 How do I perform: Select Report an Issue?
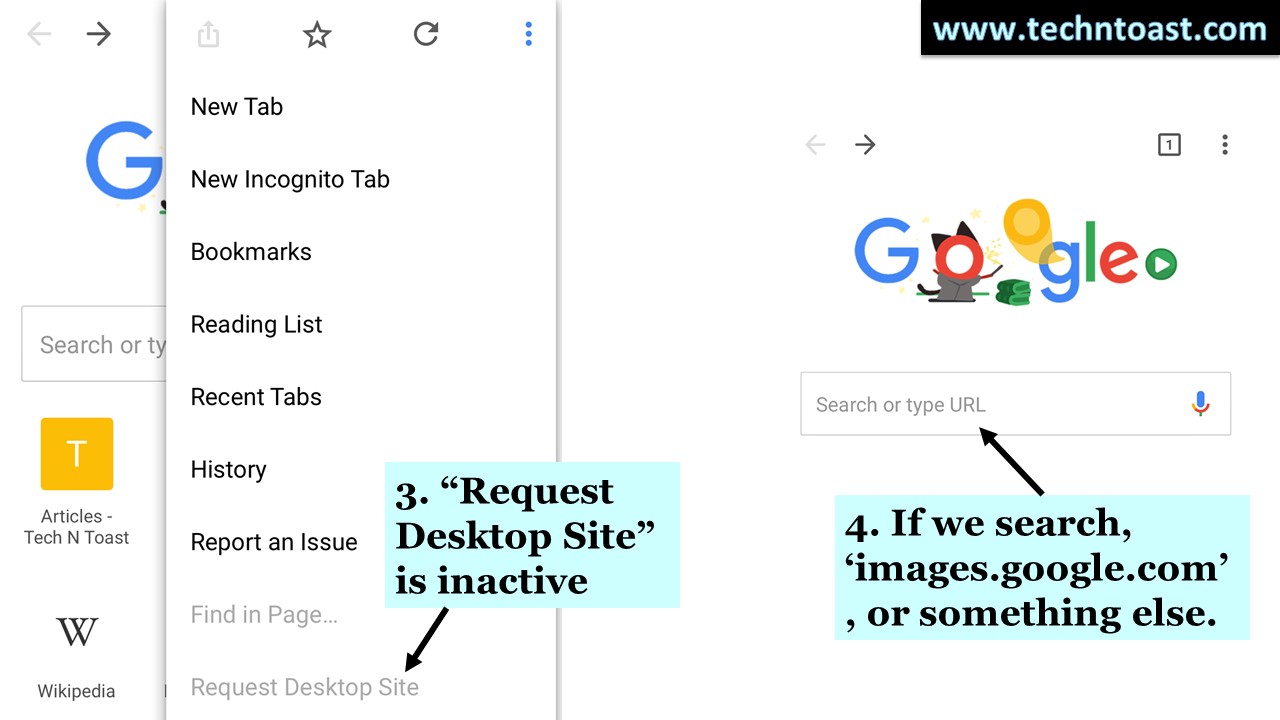click(x=274, y=541)
